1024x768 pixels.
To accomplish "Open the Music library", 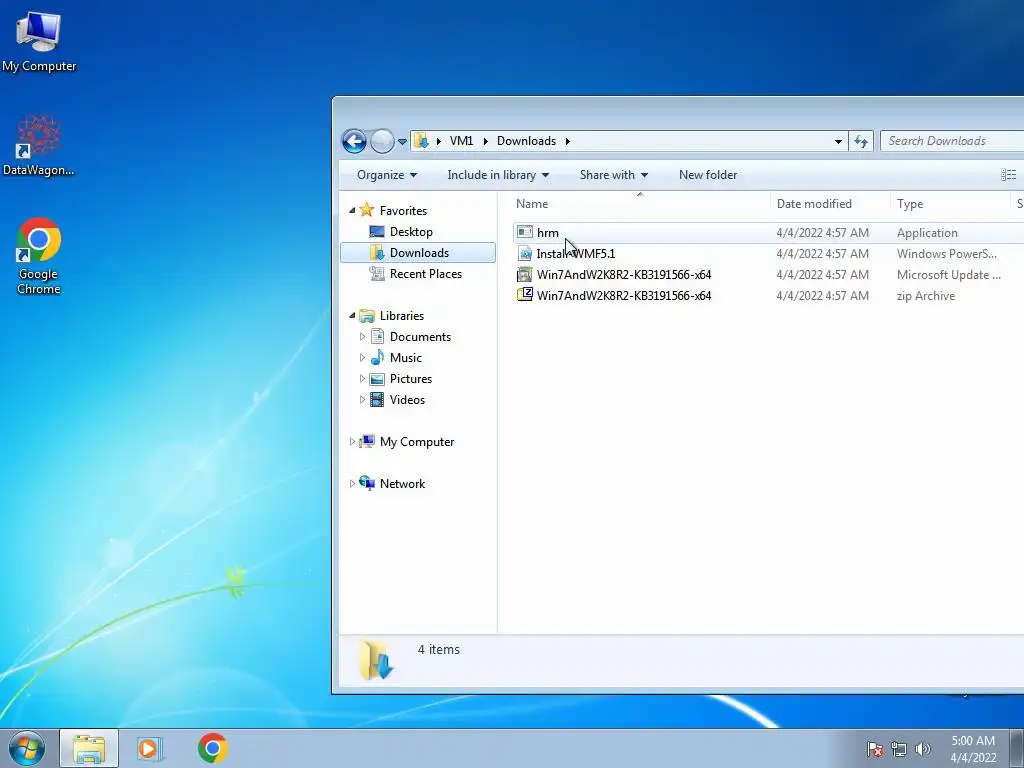I will (x=406, y=358).
